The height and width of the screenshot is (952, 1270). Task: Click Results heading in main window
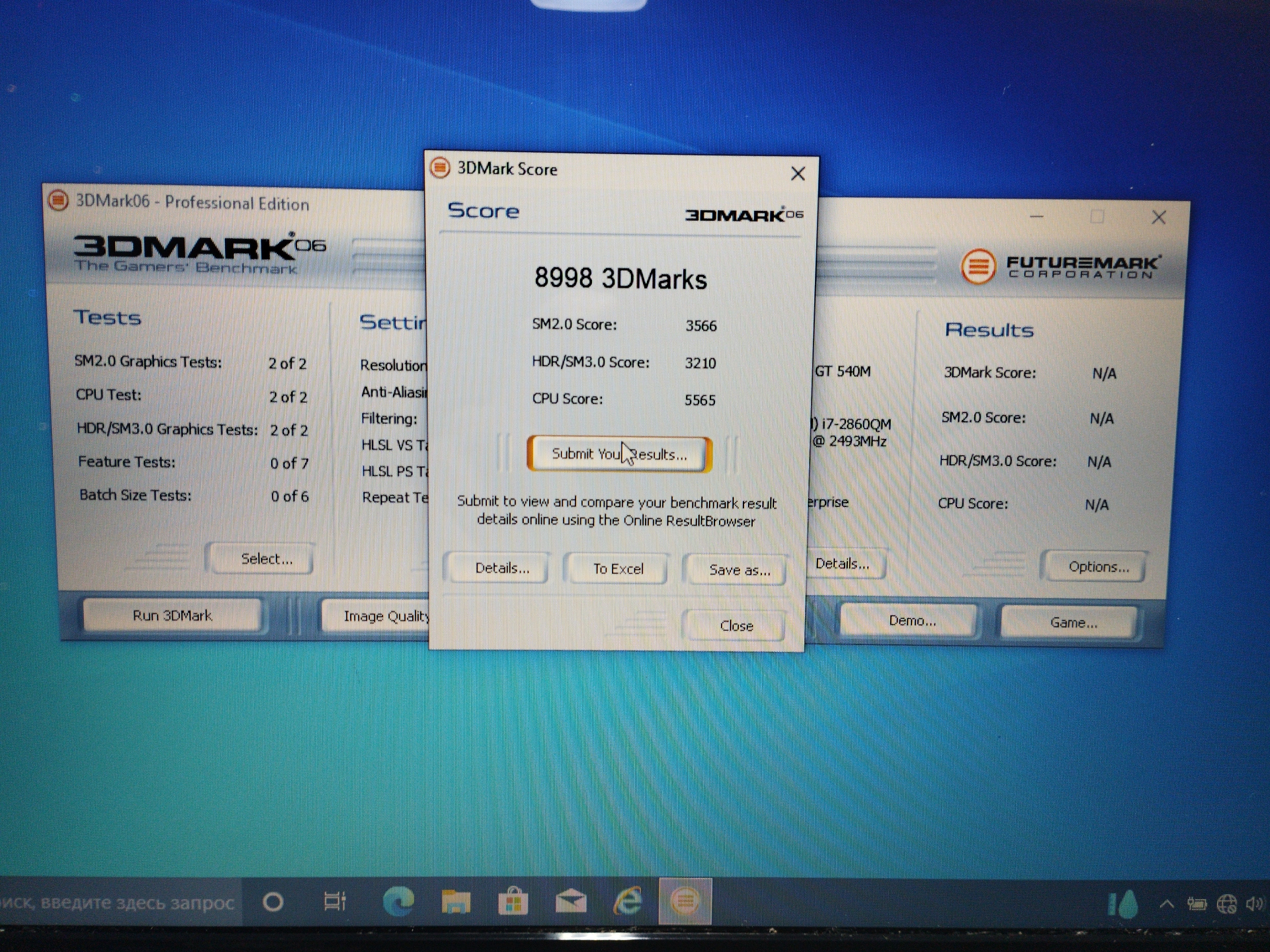point(989,330)
